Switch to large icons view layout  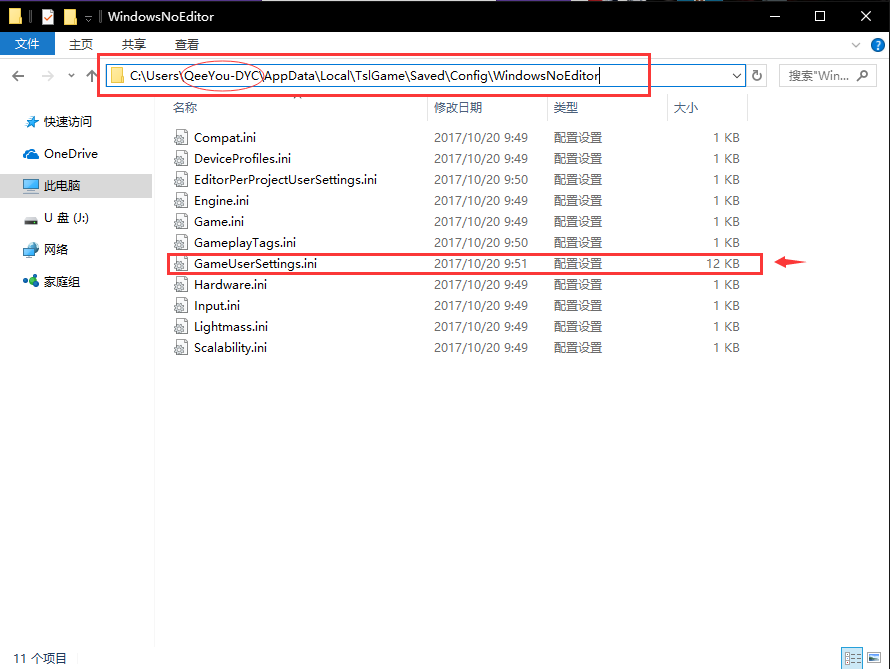874,658
